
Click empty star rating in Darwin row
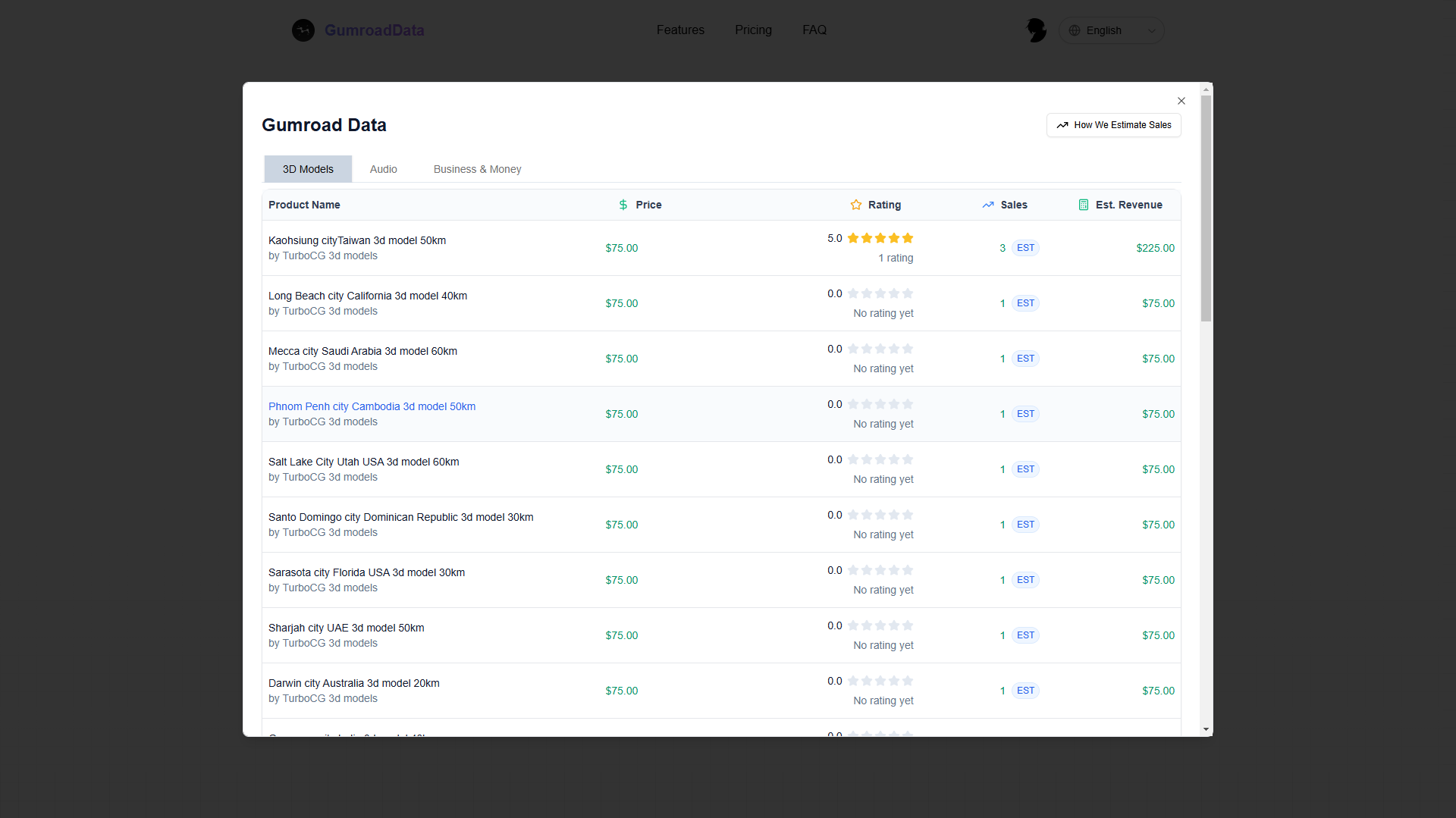coord(880,681)
